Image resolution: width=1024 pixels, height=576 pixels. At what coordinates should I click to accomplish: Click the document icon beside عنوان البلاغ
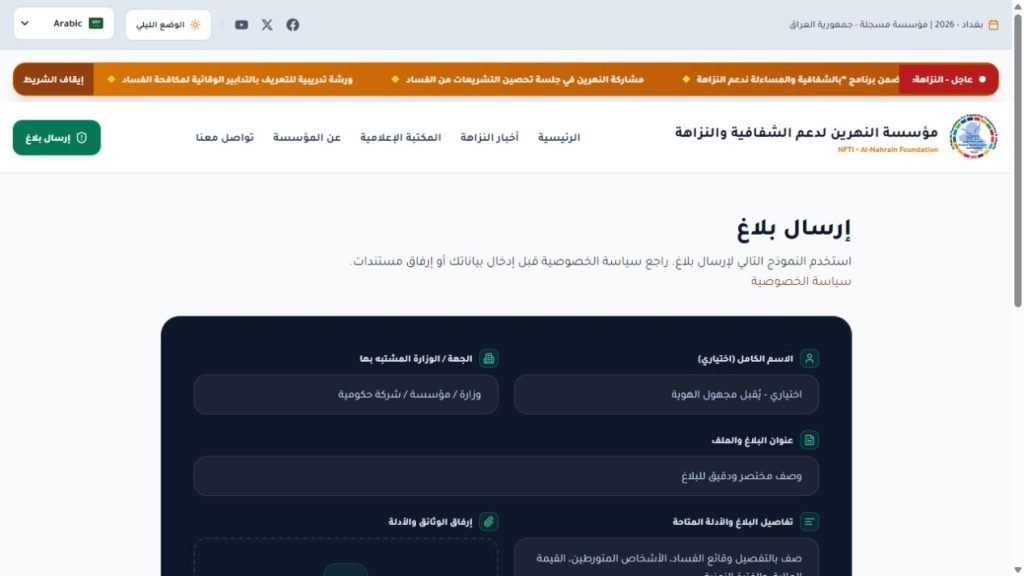809,440
